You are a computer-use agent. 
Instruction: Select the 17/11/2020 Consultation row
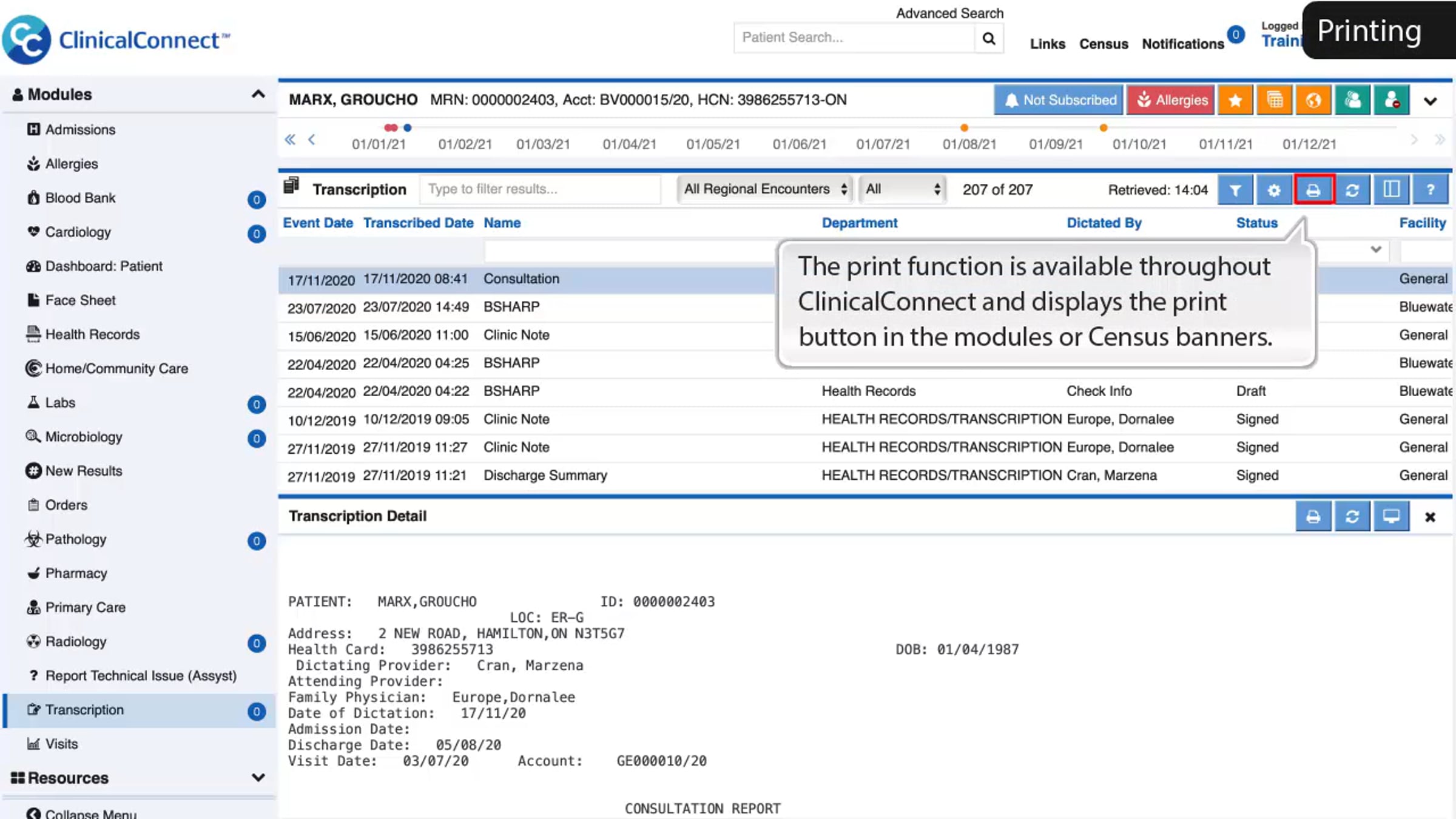coord(865,280)
